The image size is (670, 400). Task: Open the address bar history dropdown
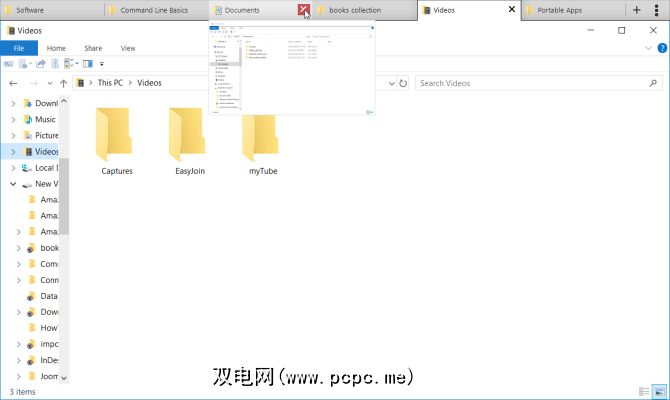(x=391, y=83)
